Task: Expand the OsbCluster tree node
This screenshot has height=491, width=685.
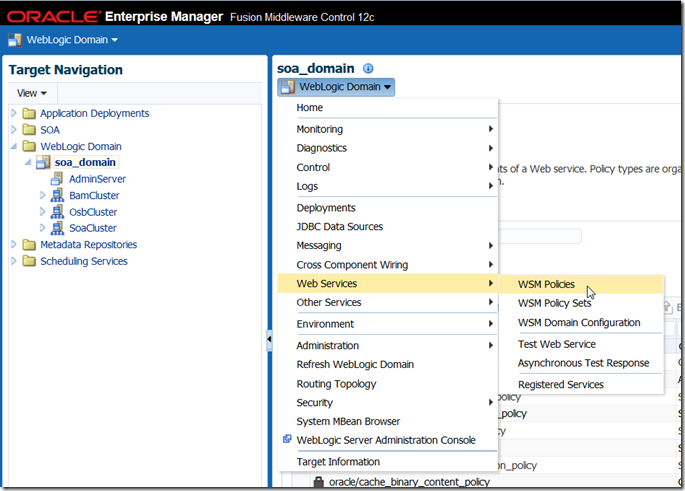Action: pyautogui.click(x=42, y=212)
